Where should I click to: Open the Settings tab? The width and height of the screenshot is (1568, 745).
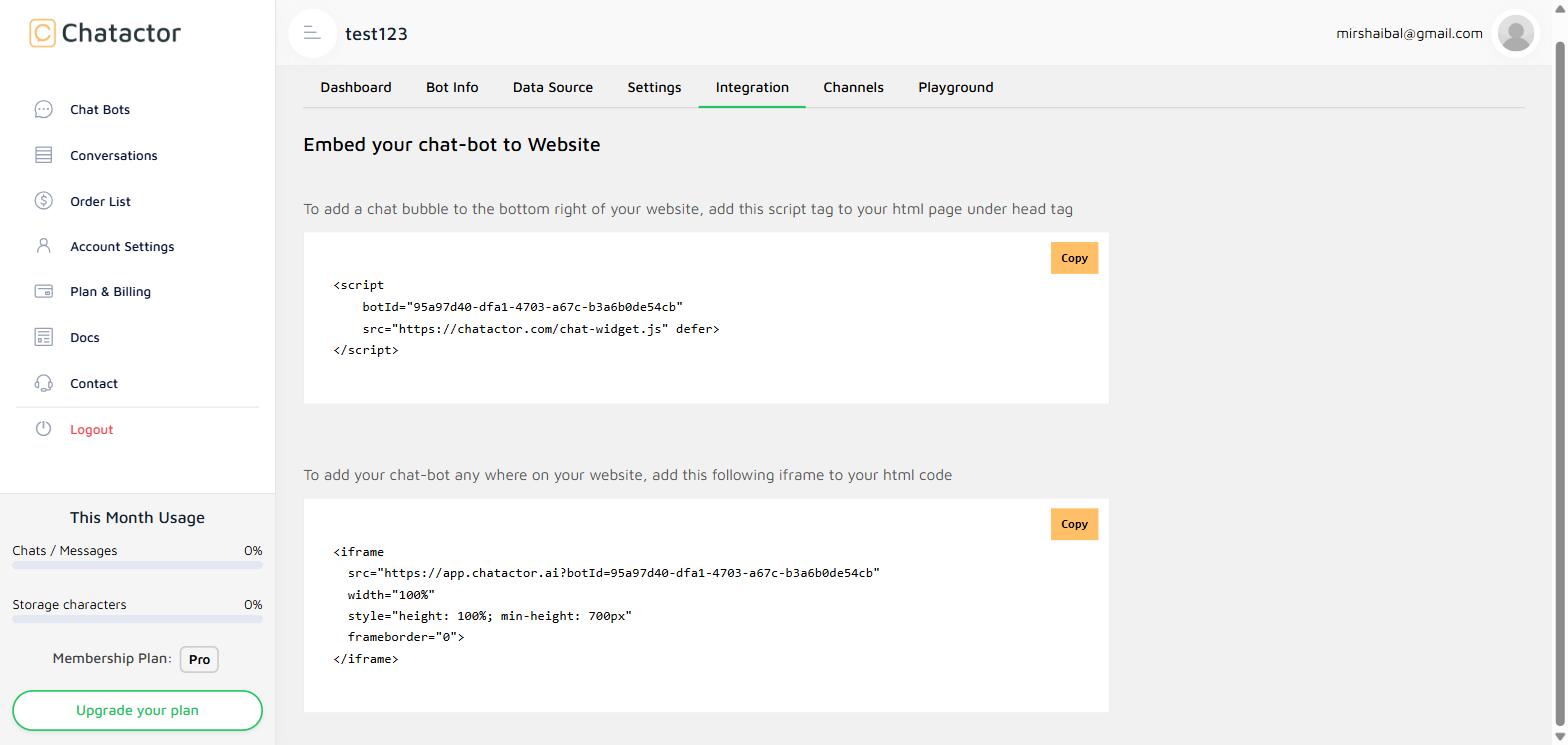(654, 87)
